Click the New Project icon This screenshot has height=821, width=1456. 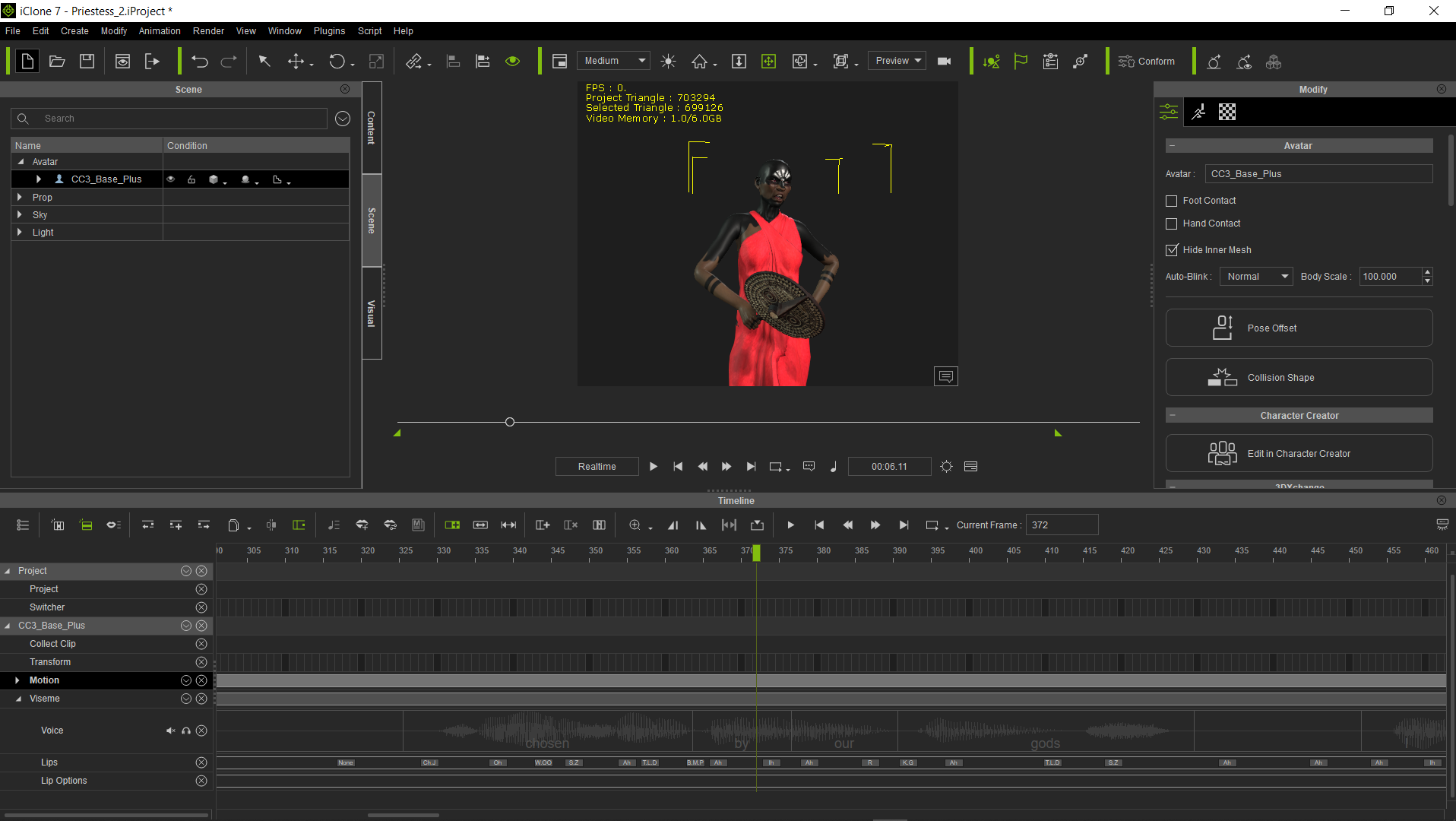(x=27, y=62)
